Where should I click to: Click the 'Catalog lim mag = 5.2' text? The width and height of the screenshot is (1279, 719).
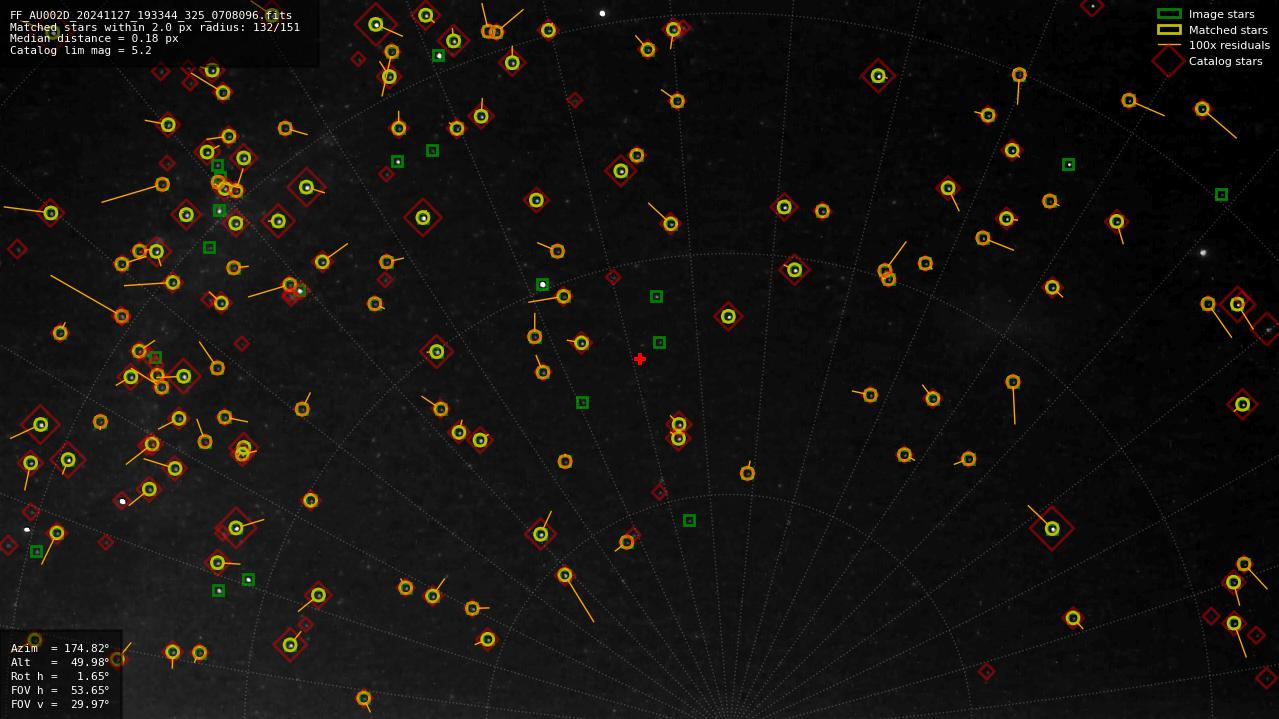81,50
